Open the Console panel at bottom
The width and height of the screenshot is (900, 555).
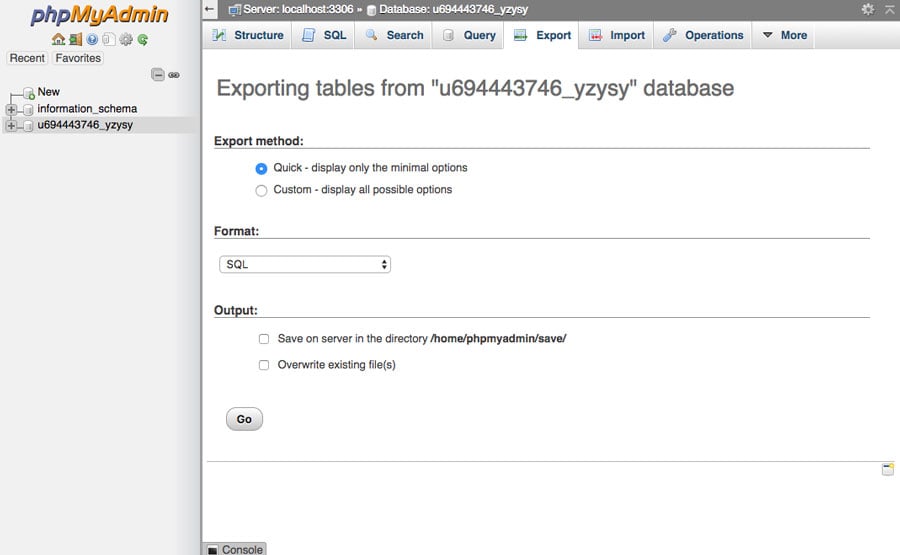click(x=235, y=549)
